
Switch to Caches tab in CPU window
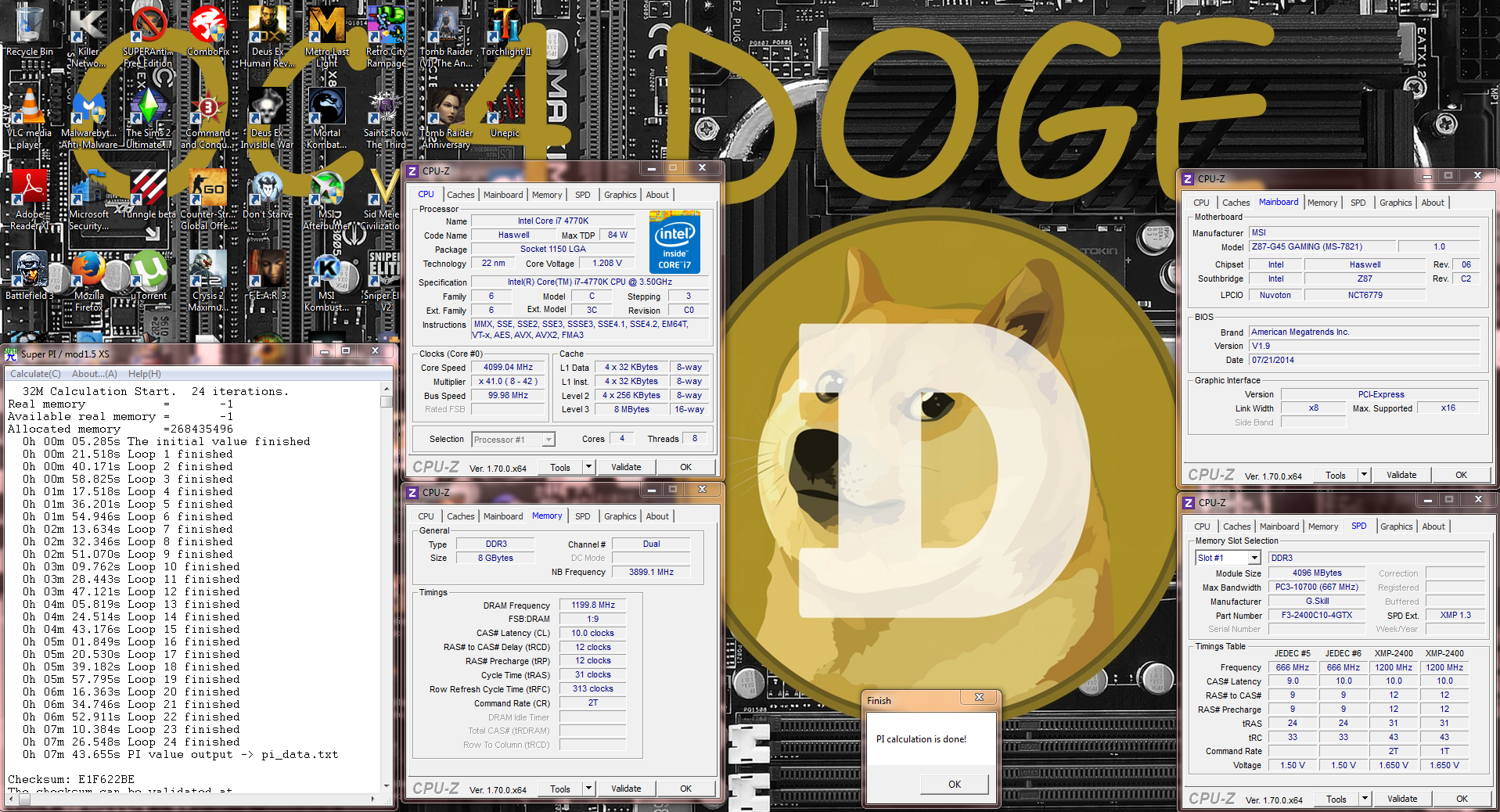(461, 195)
